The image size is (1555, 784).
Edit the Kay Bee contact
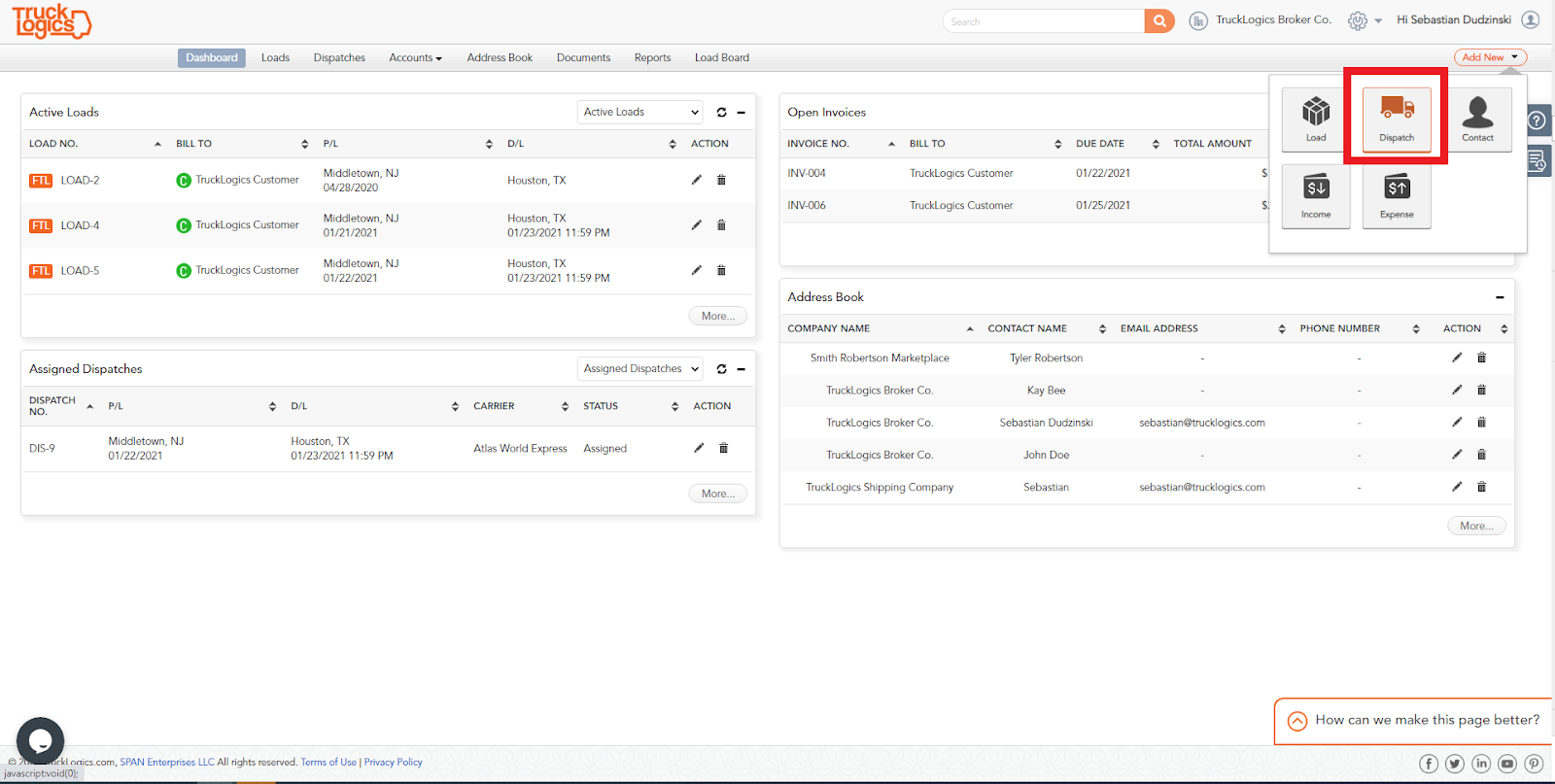point(1457,390)
